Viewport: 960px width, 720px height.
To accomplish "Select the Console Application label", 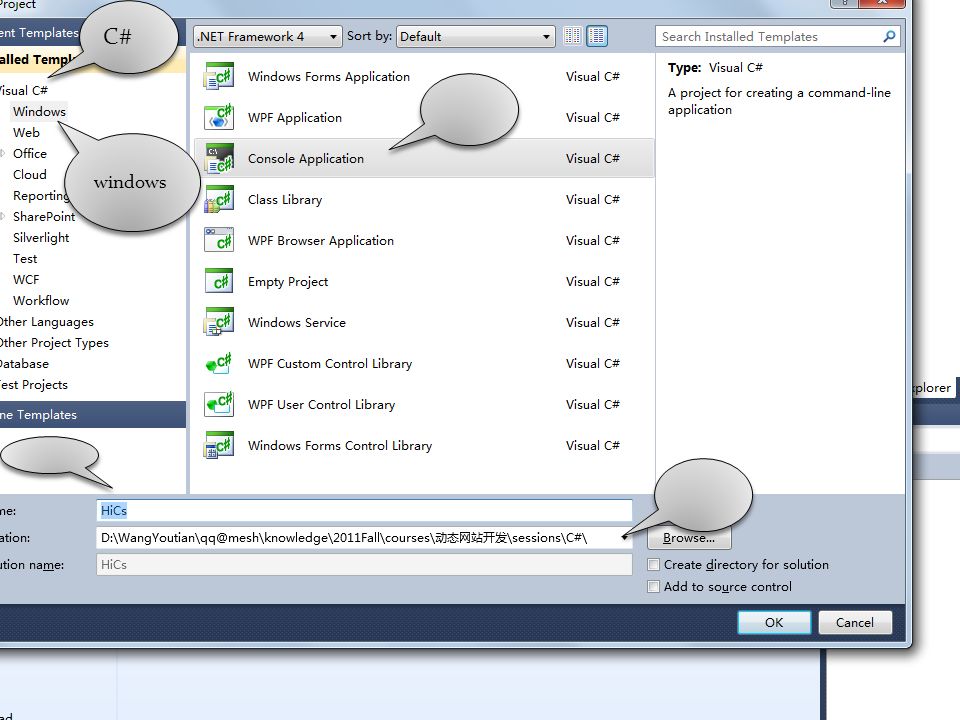I will [306, 159].
